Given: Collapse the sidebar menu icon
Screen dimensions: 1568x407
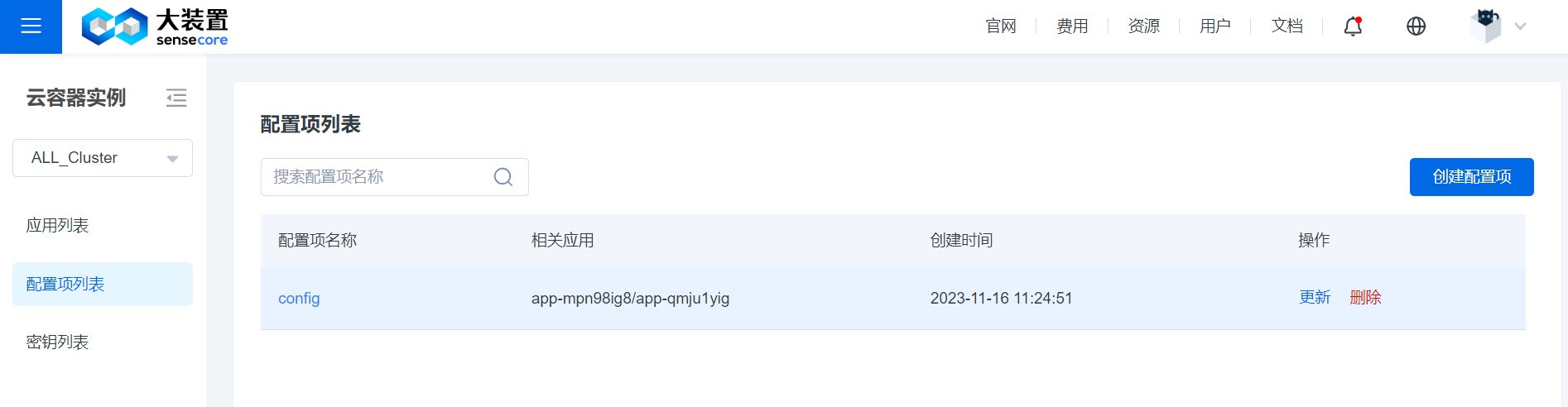Looking at the screenshot, I should [x=176, y=98].
